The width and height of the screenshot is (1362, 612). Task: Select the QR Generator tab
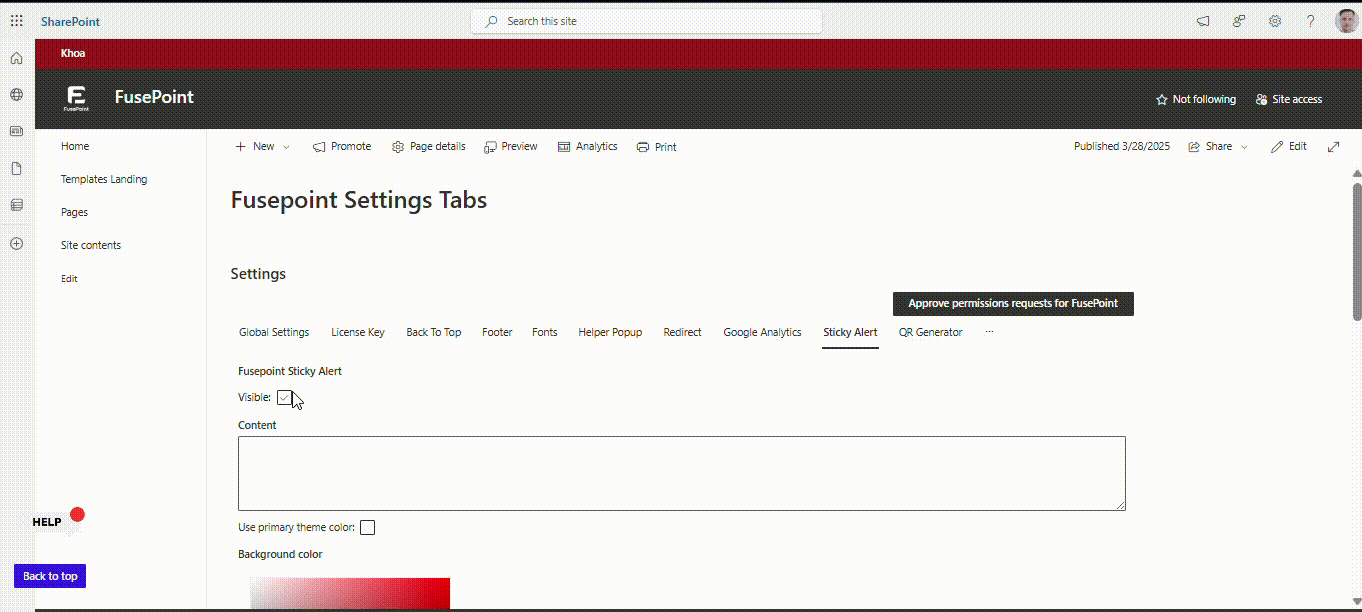(x=930, y=332)
